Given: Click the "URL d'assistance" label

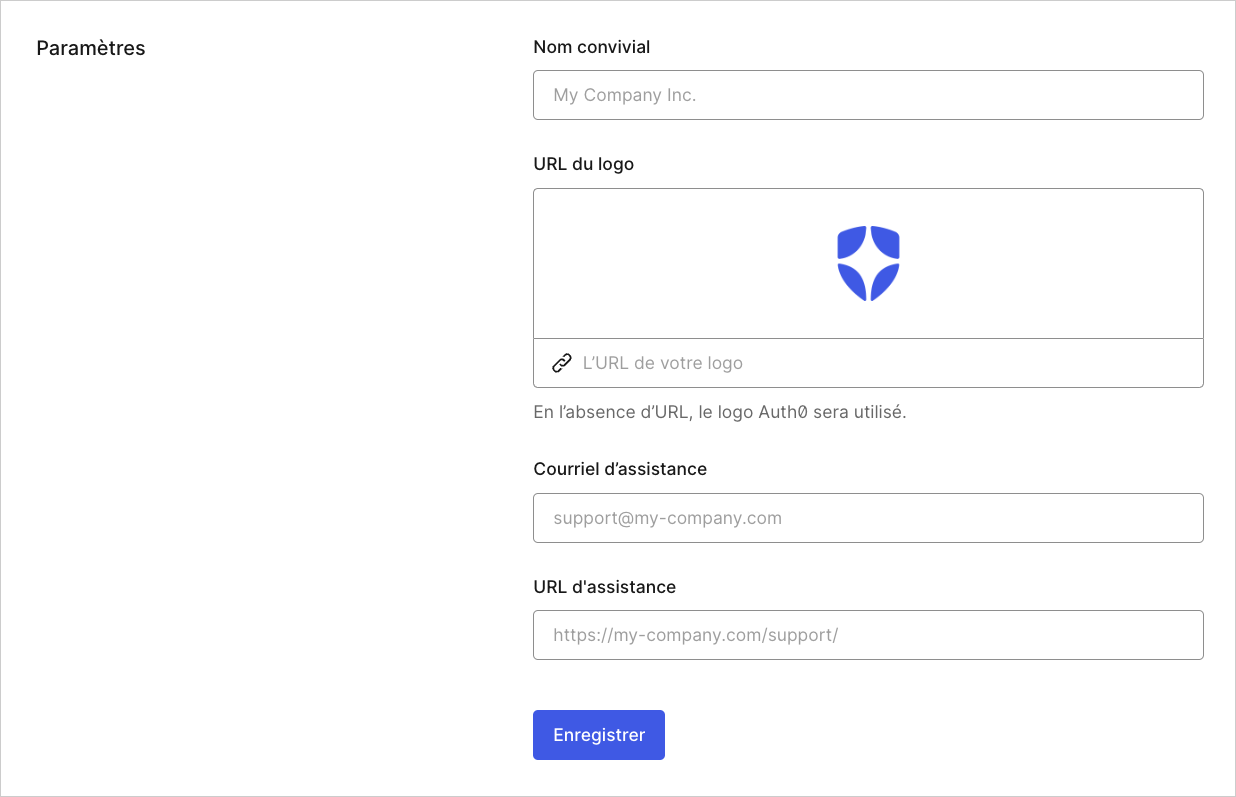Looking at the screenshot, I should click(605, 587).
